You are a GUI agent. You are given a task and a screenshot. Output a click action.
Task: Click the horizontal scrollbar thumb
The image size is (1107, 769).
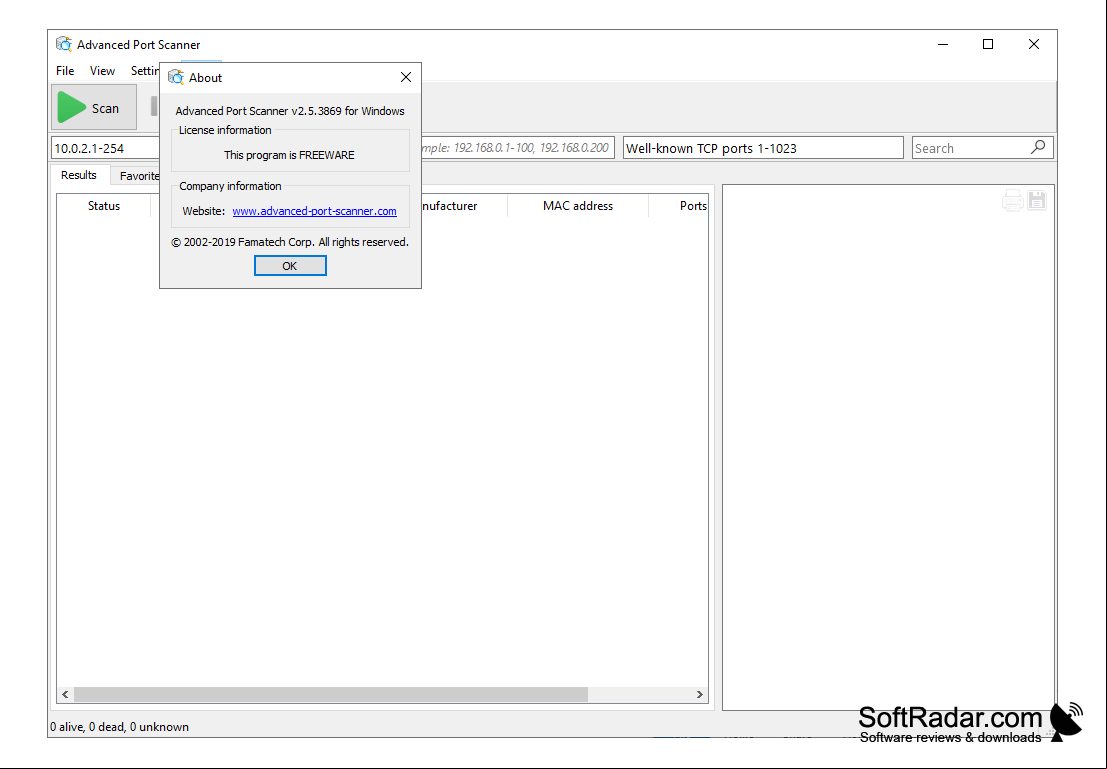tap(331, 695)
